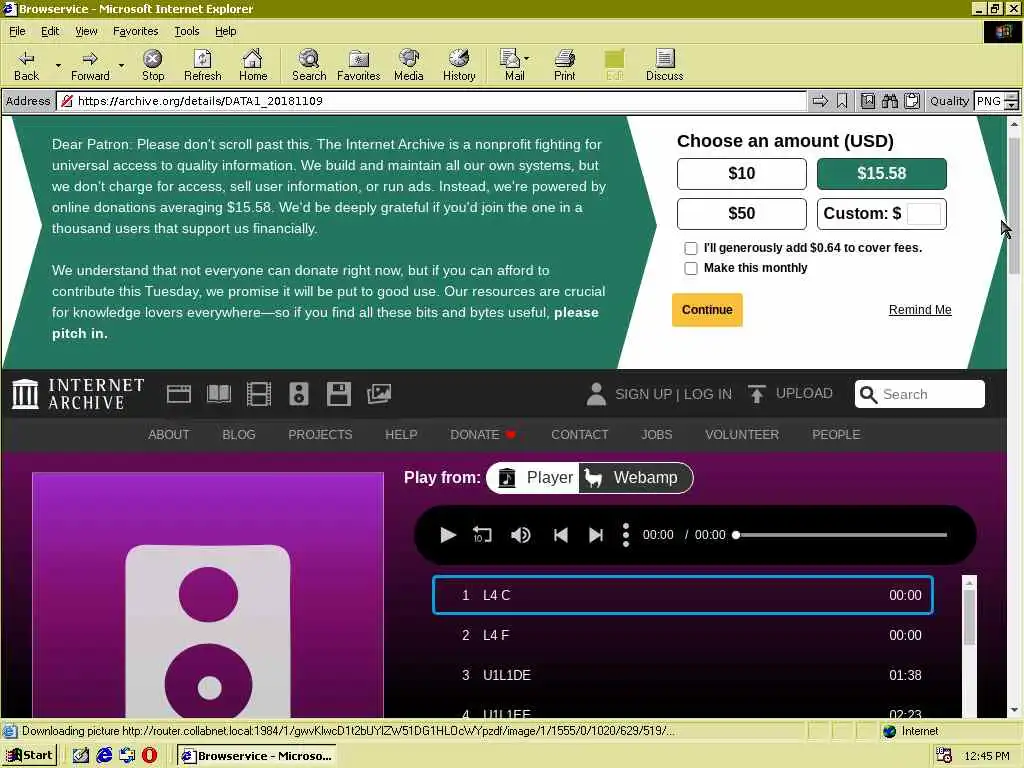The width and height of the screenshot is (1024, 768).
Task: Click the Discuss toolbar button
Action: tap(664, 65)
